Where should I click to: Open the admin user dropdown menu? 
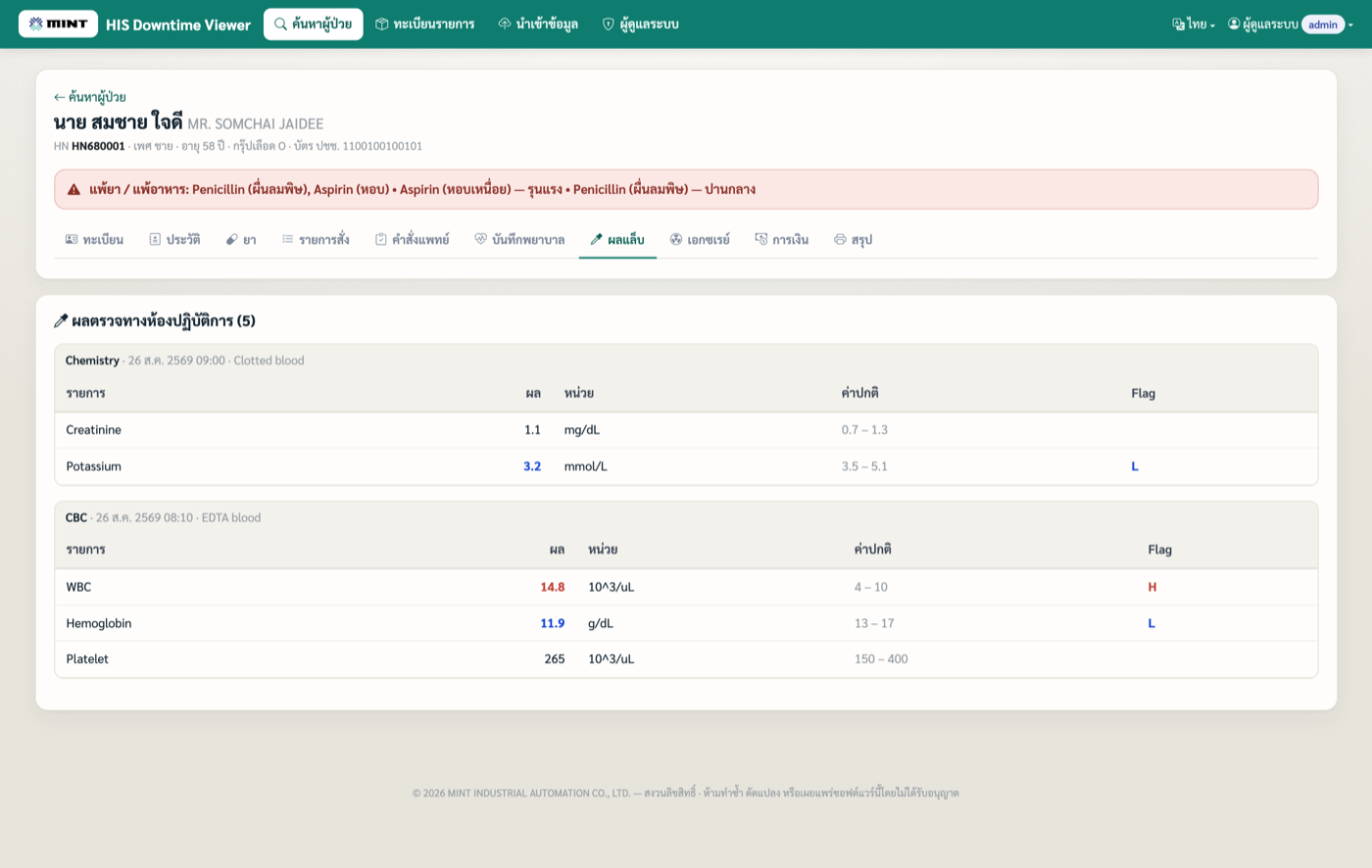(x=1291, y=24)
